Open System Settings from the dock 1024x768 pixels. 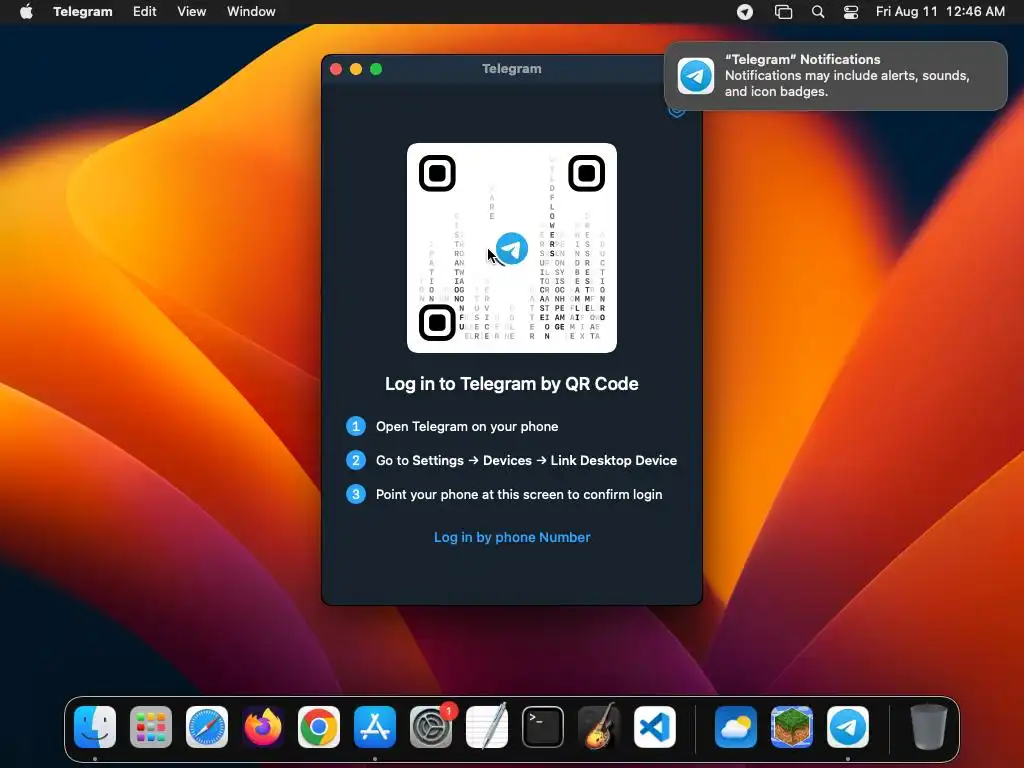431,727
